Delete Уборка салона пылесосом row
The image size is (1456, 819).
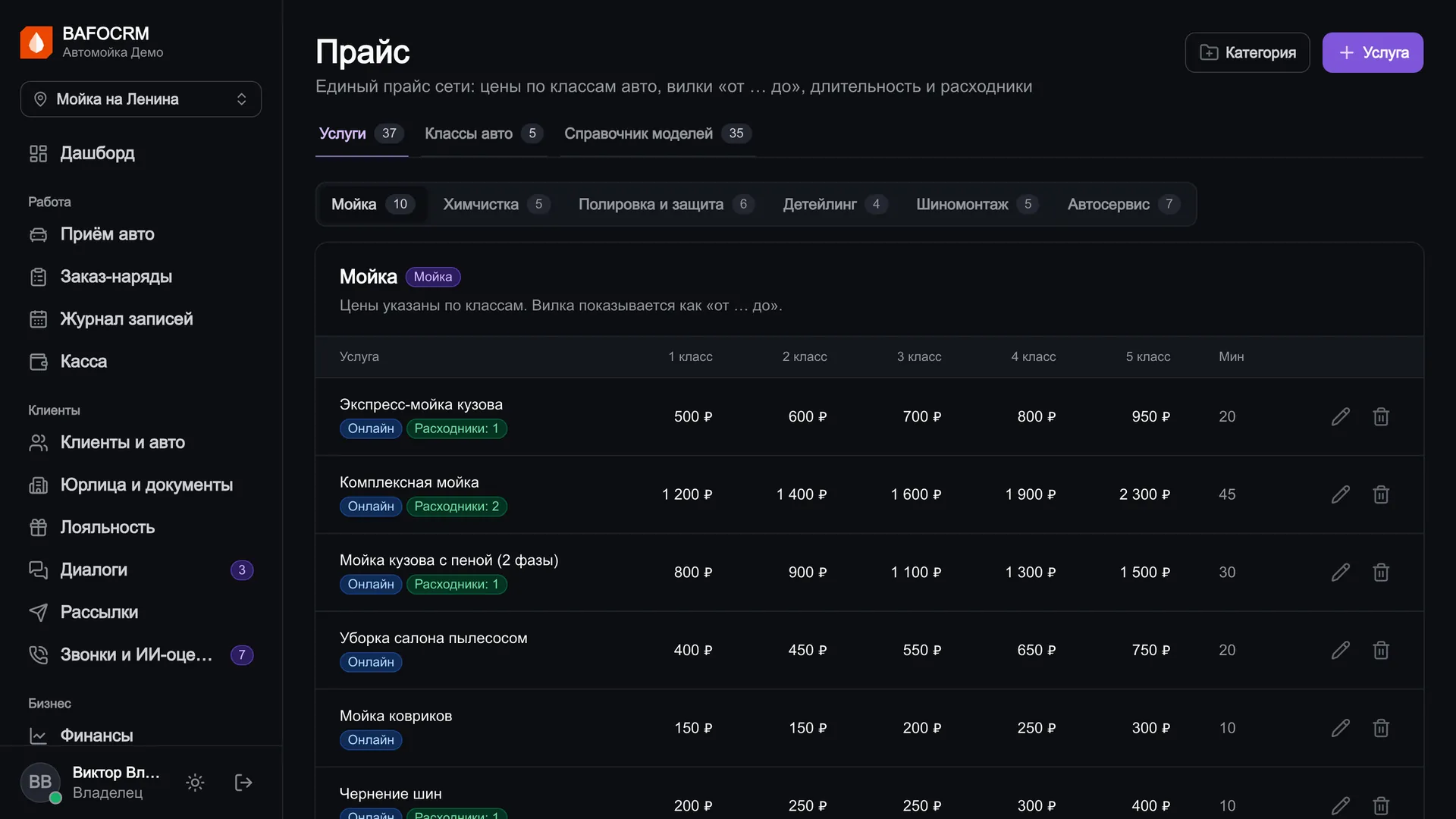pyautogui.click(x=1381, y=650)
